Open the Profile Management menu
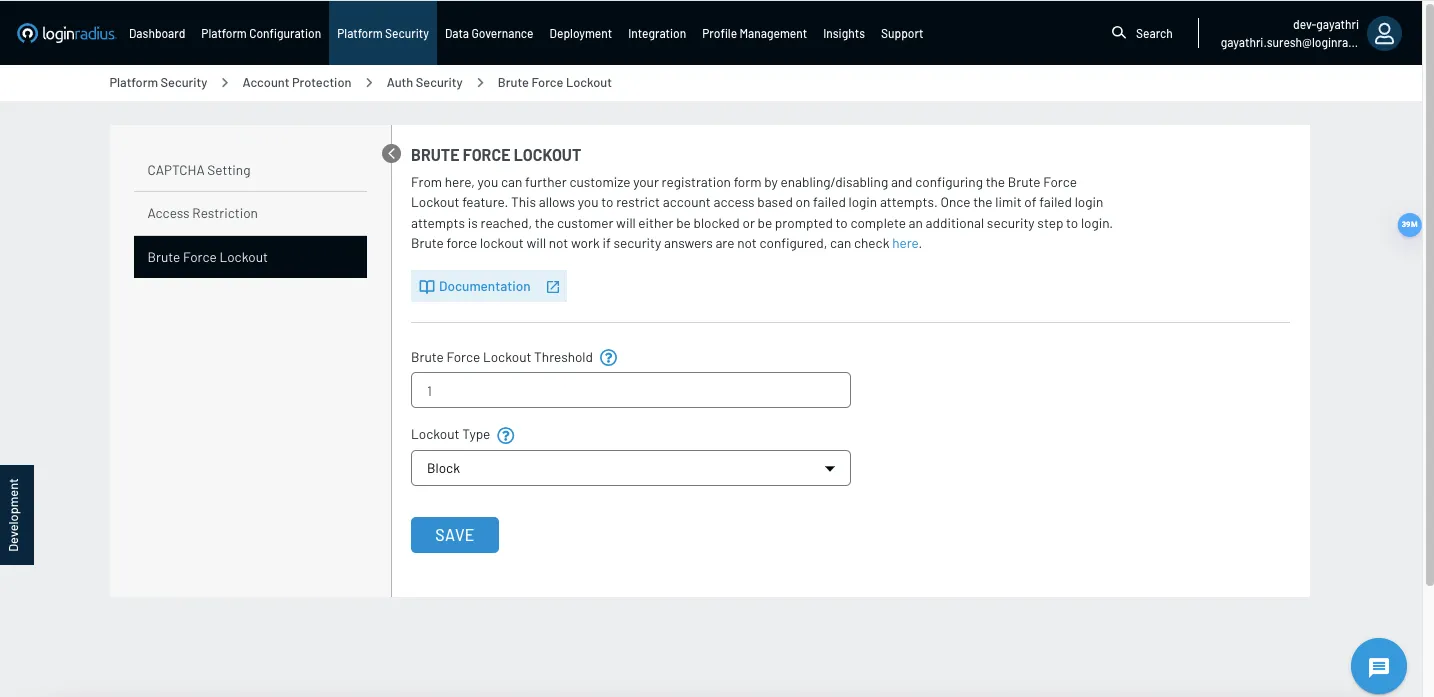 [754, 33]
